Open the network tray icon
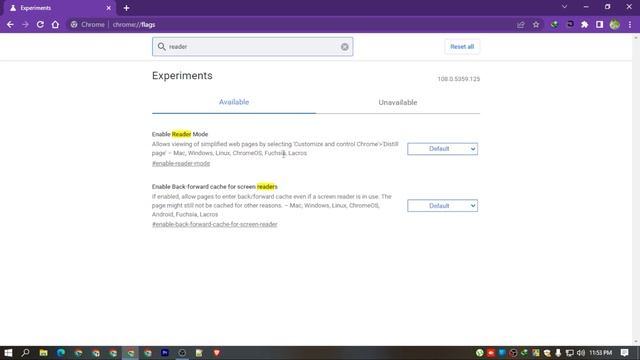 pos(569,353)
